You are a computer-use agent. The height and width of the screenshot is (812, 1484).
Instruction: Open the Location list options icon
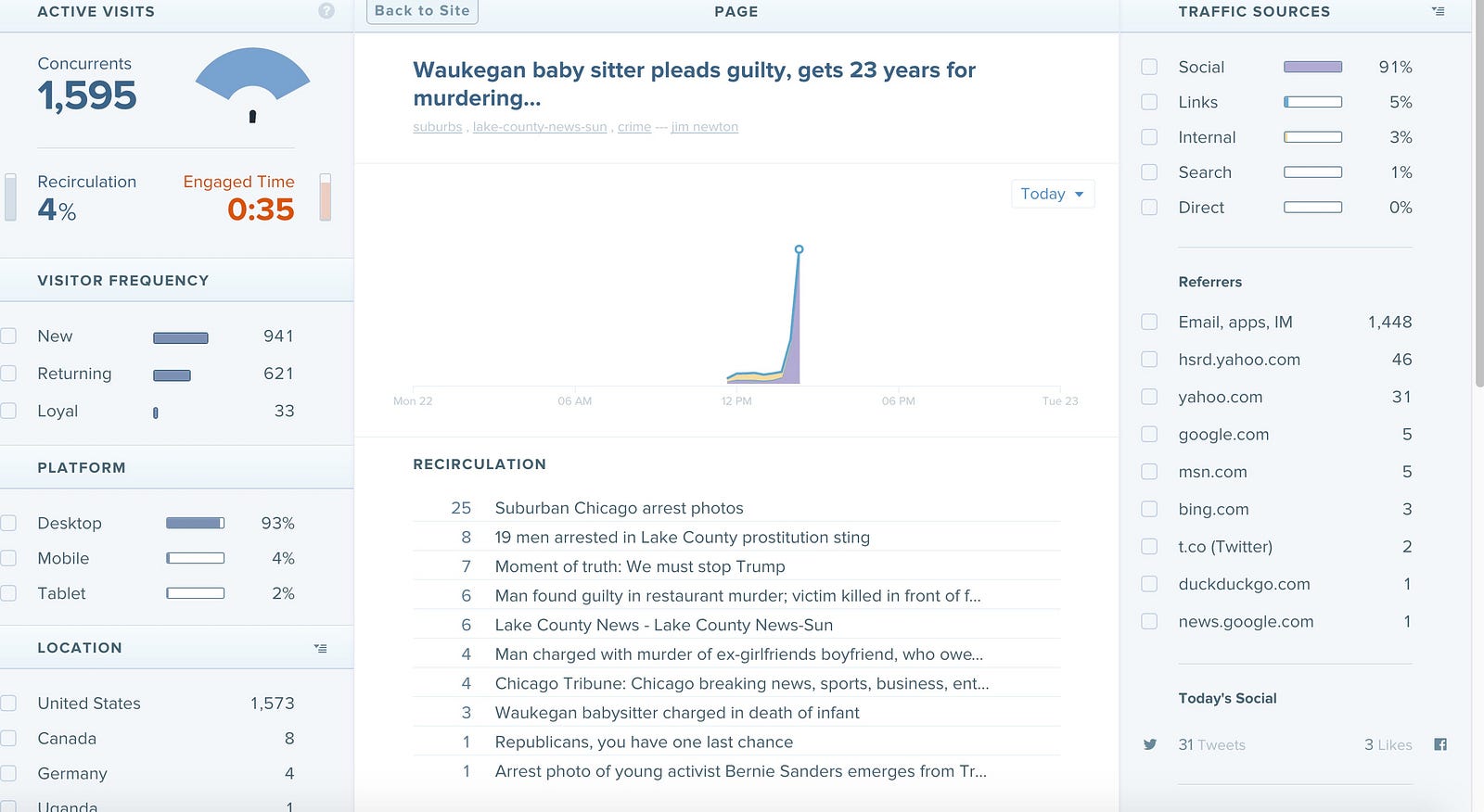coord(320,648)
